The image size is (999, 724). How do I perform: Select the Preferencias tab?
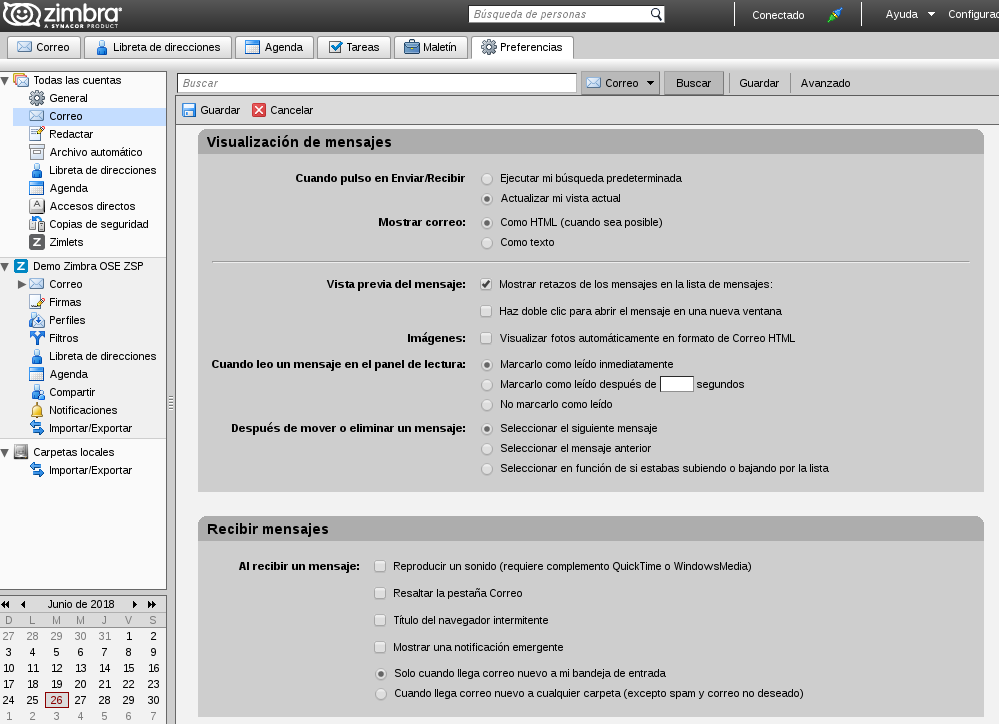(x=522, y=47)
